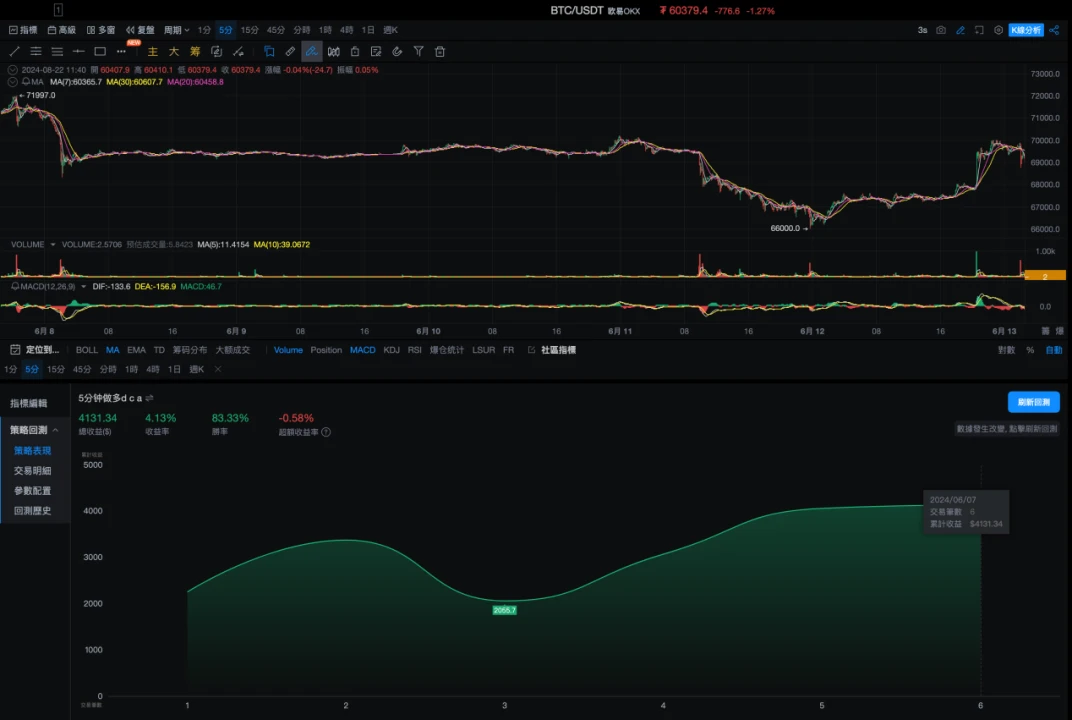
Task: Toggle the MACD indicator
Action: coord(362,350)
